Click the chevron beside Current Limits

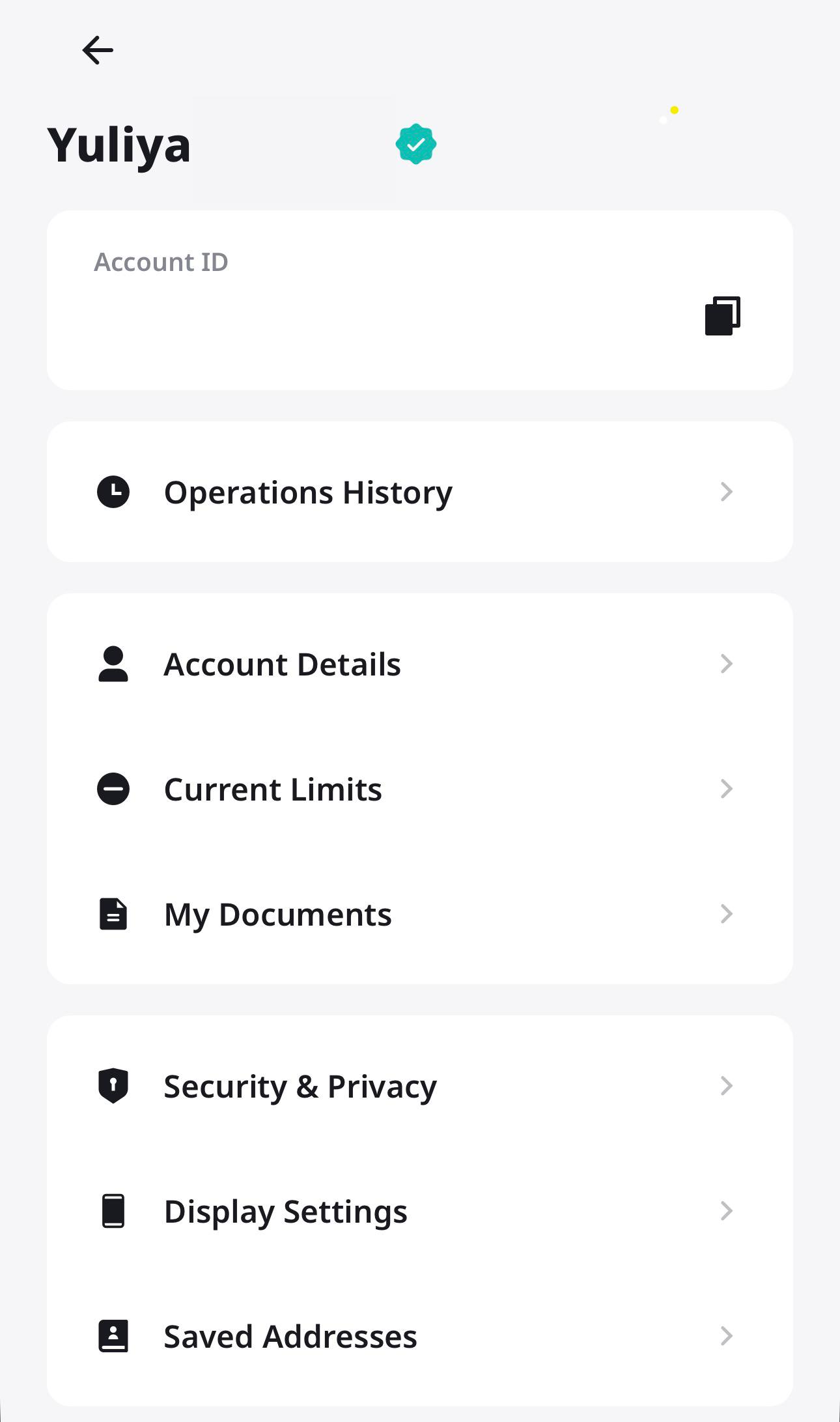[727, 789]
